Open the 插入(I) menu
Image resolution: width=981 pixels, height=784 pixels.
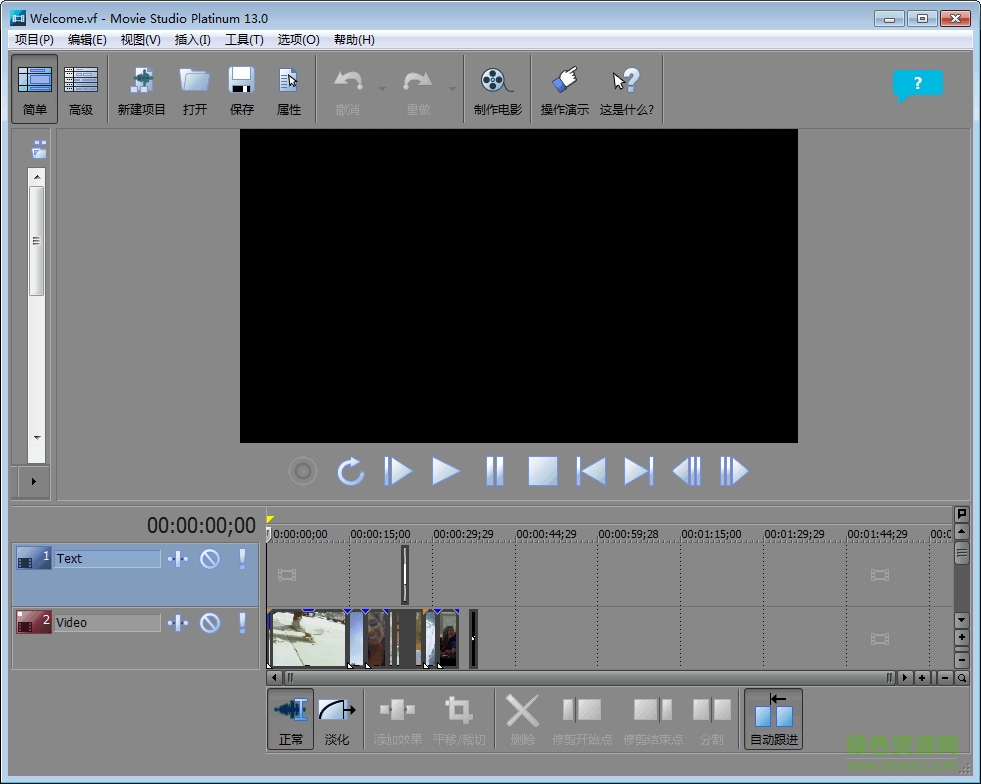coord(192,39)
